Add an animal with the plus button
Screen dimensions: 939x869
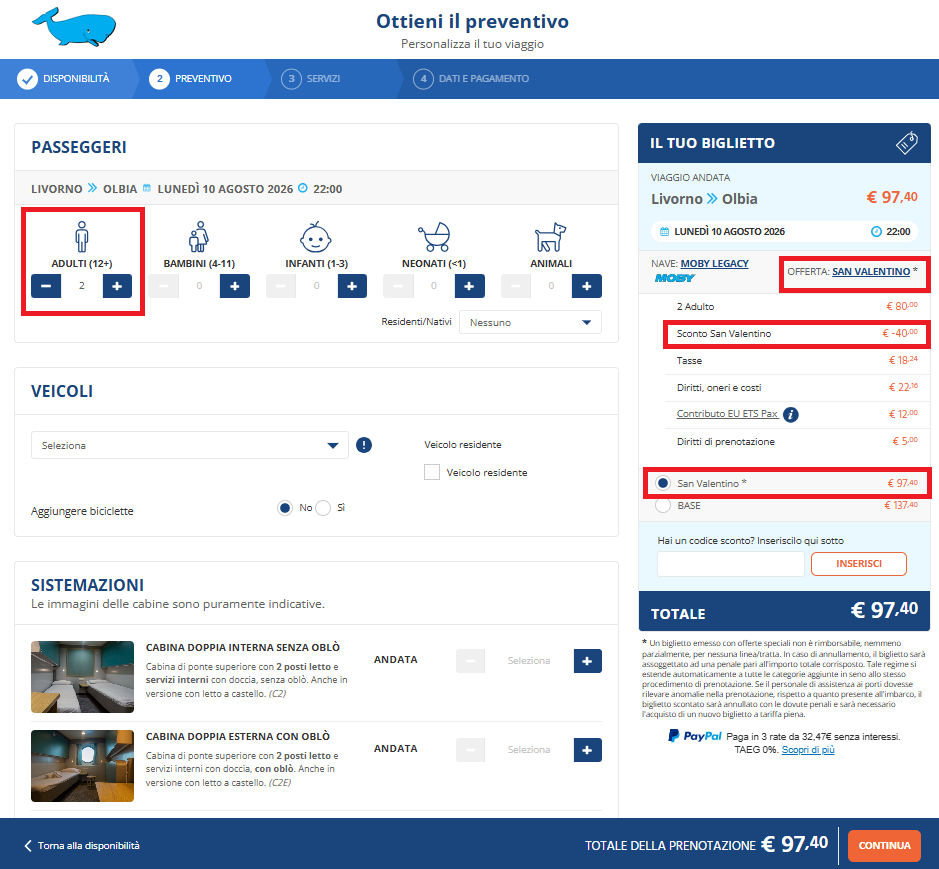[587, 286]
